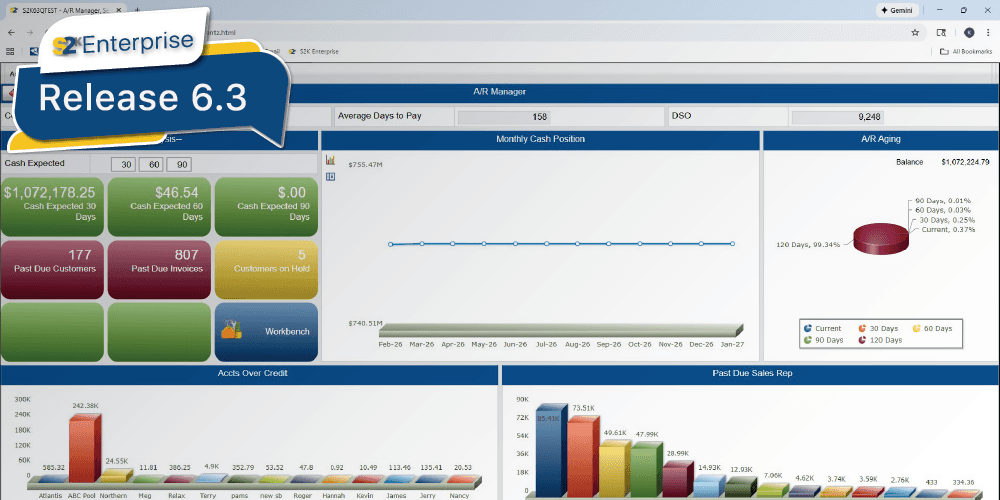Toggle Current in the A/R Aging legend
This screenshot has width=1000, height=500.
point(823,328)
